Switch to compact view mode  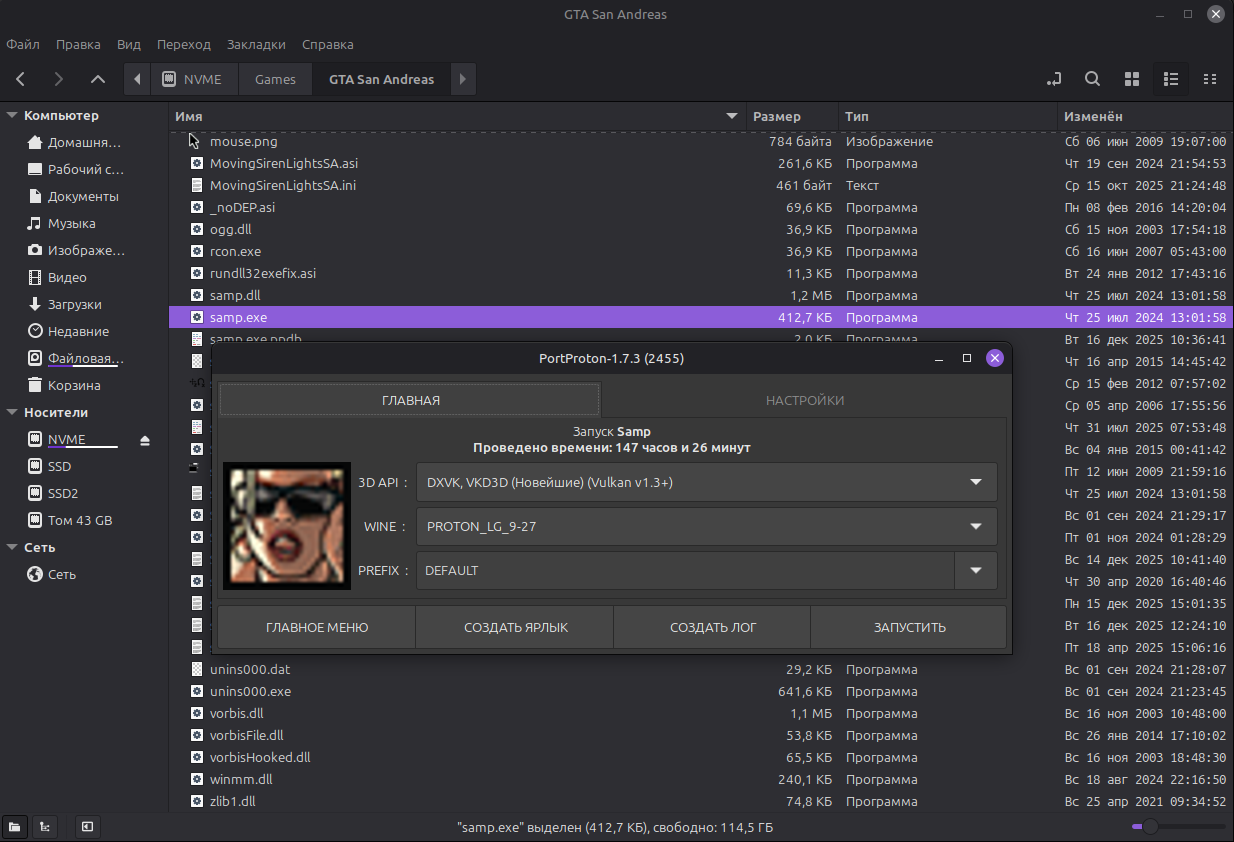click(1210, 79)
